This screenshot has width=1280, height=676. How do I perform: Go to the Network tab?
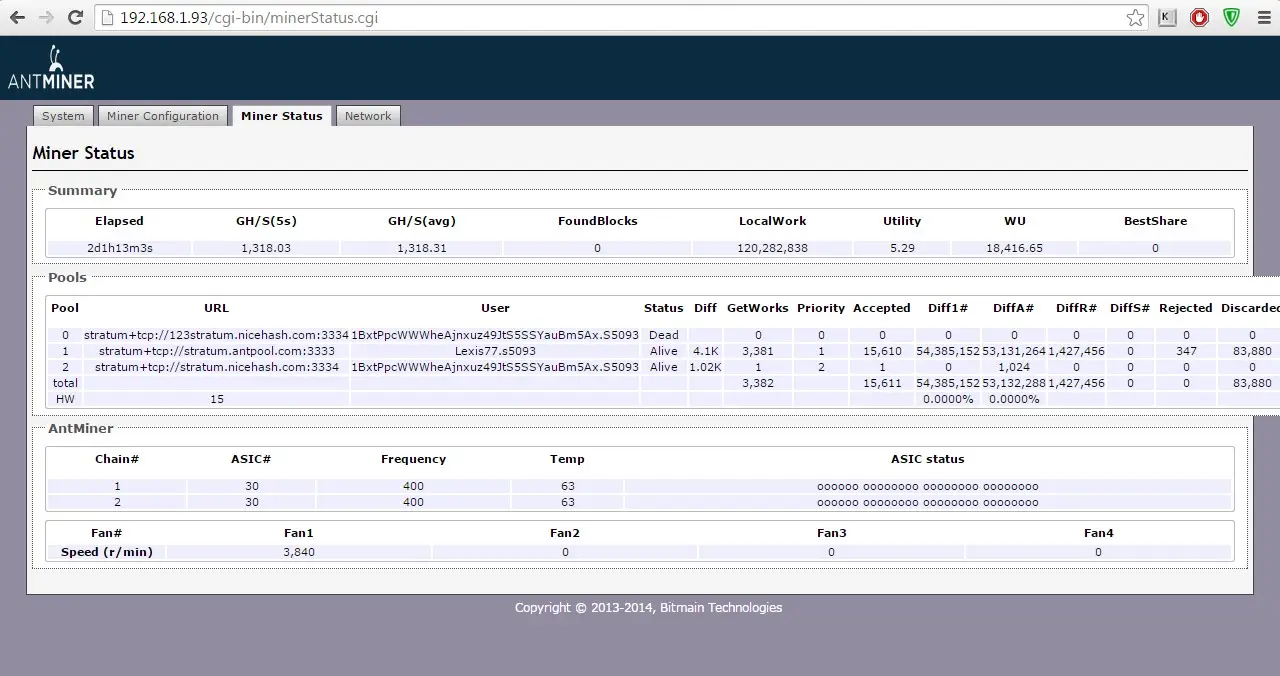point(368,116)
